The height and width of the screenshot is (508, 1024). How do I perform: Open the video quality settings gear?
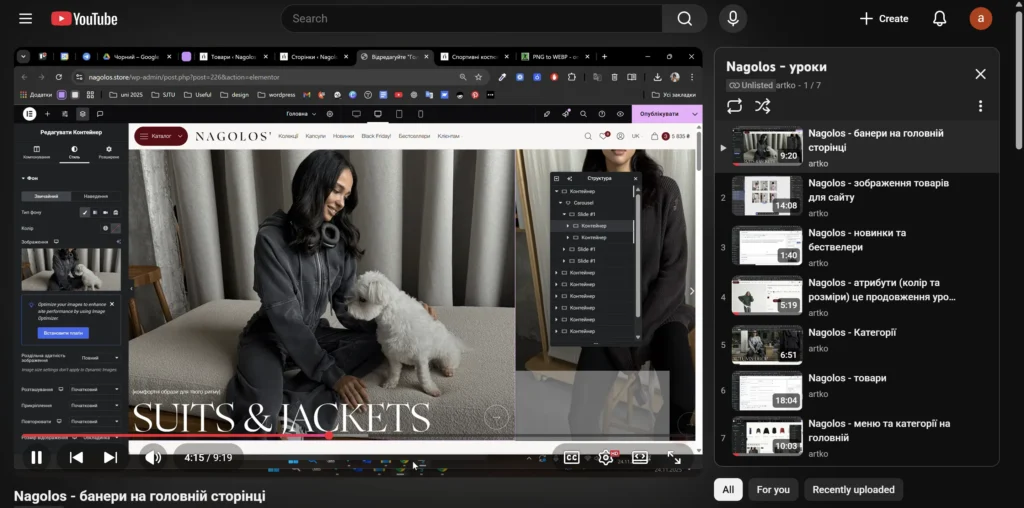(605, 458)
